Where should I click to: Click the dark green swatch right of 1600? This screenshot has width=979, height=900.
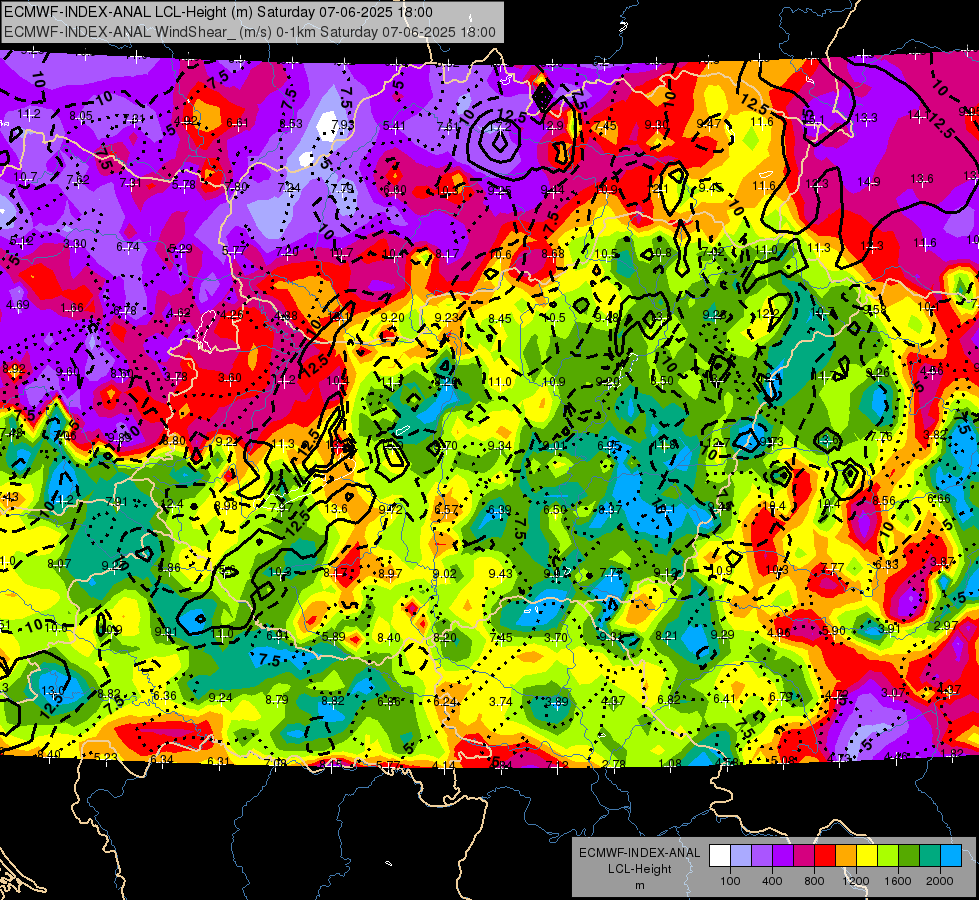(x=908, y=856)
